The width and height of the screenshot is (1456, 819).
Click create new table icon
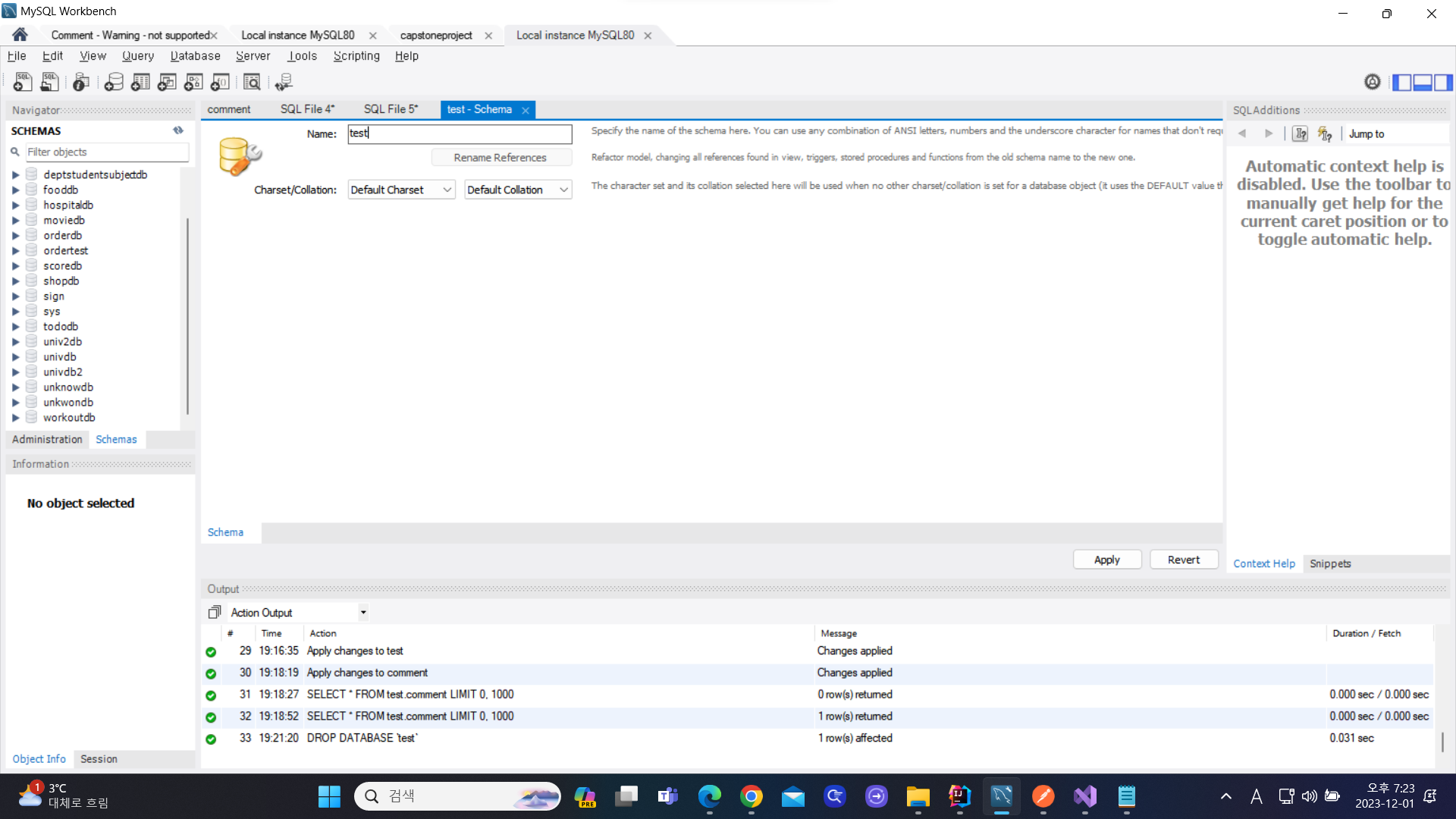click(x=140, y=82)
